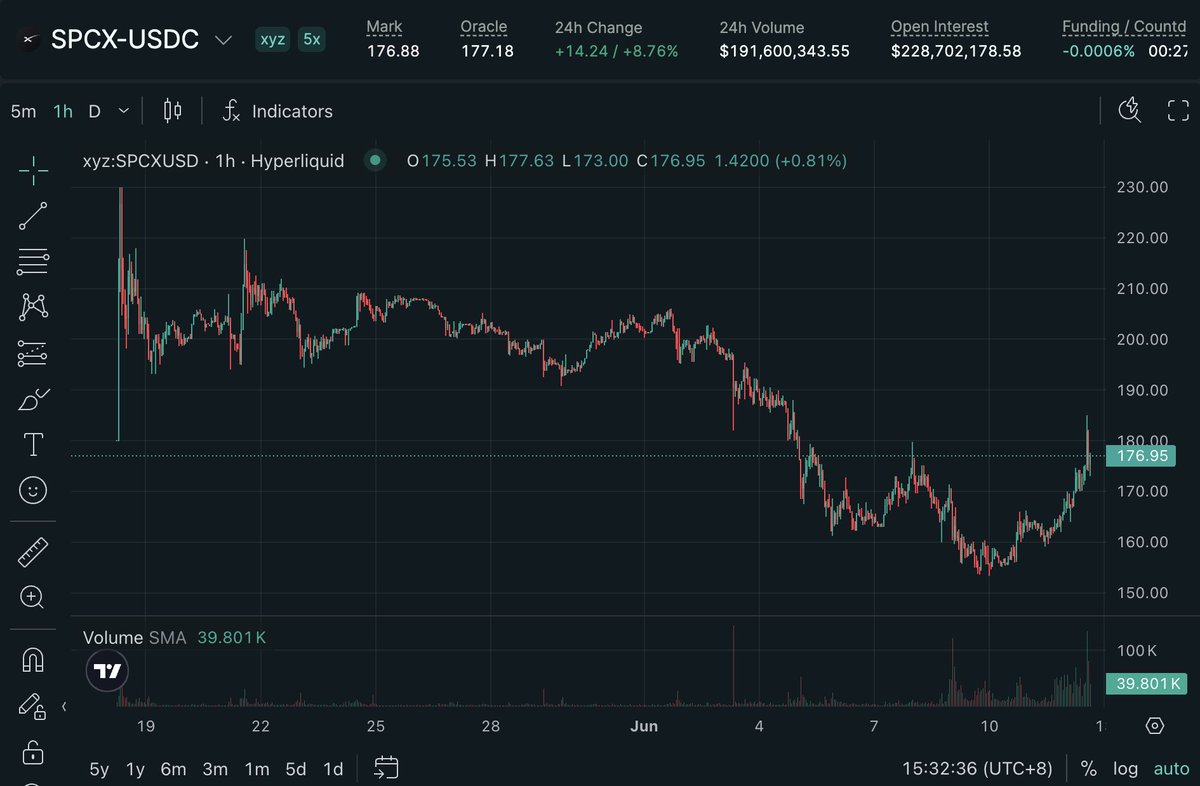Viewport: 1200px width, 786px height.
Task: Set chart range to 3m
Action: 215,769
